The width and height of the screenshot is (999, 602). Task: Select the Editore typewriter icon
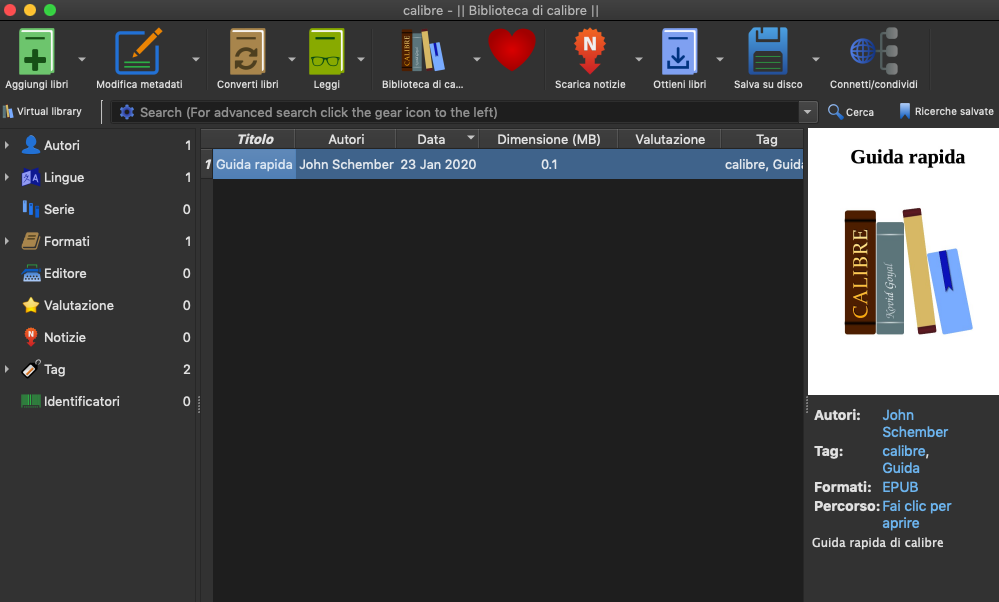pyautogui.click(x=31, y=273)
